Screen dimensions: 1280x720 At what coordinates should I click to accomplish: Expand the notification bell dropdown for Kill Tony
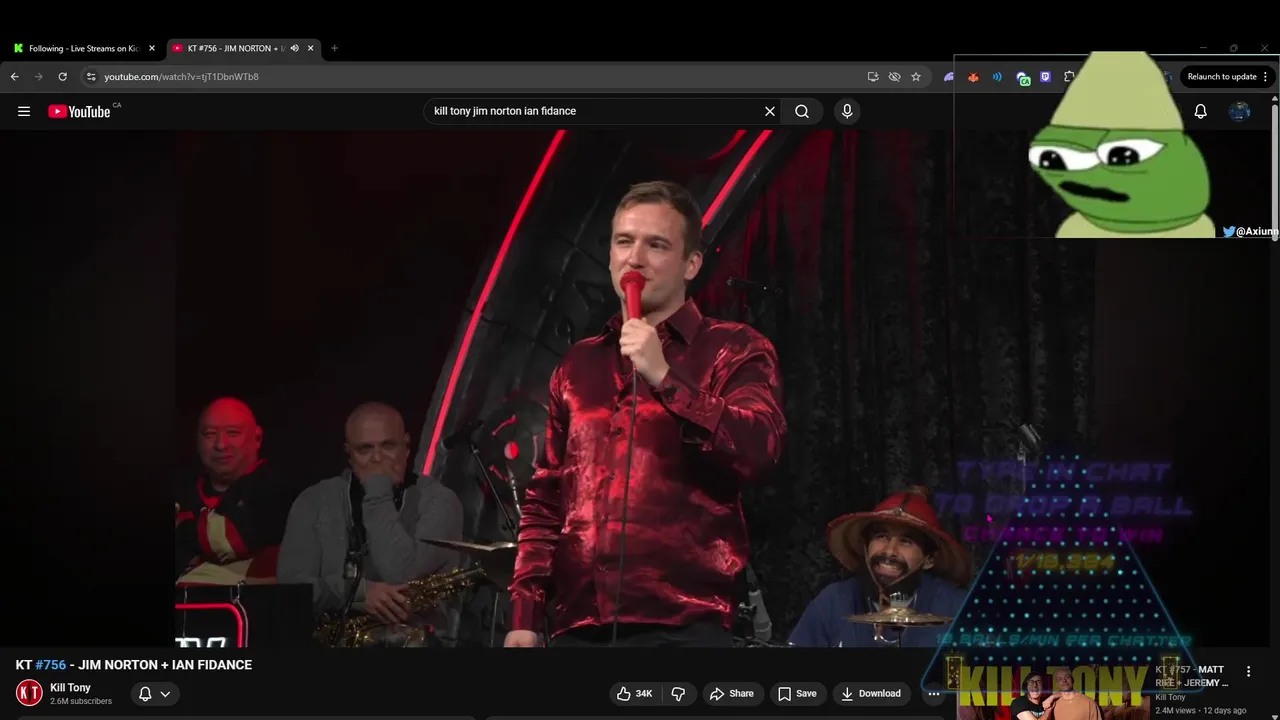(x=154, y=693)
